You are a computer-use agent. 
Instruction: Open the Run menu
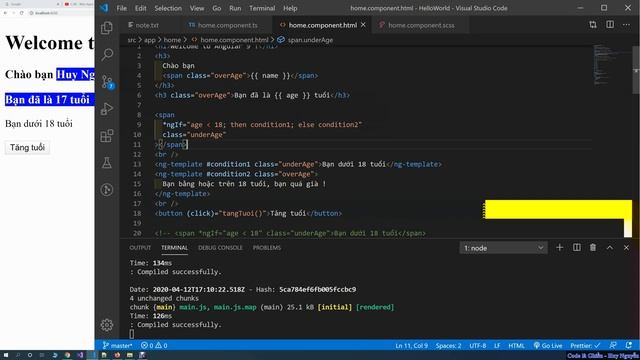(x=235, y=8)
